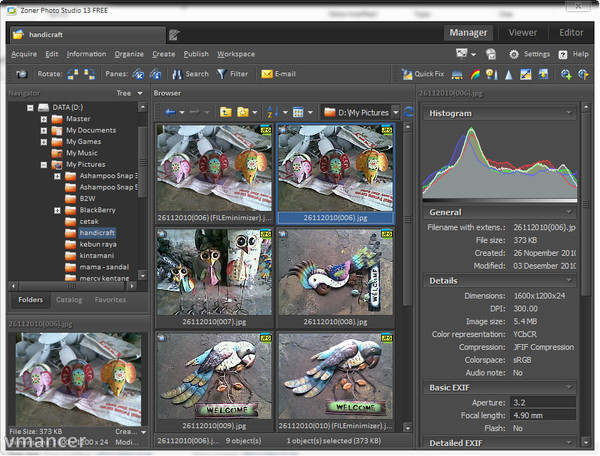Switch to the Viewer tab
600x456 pixels.
pyautogui.click(x=522, y=33)
